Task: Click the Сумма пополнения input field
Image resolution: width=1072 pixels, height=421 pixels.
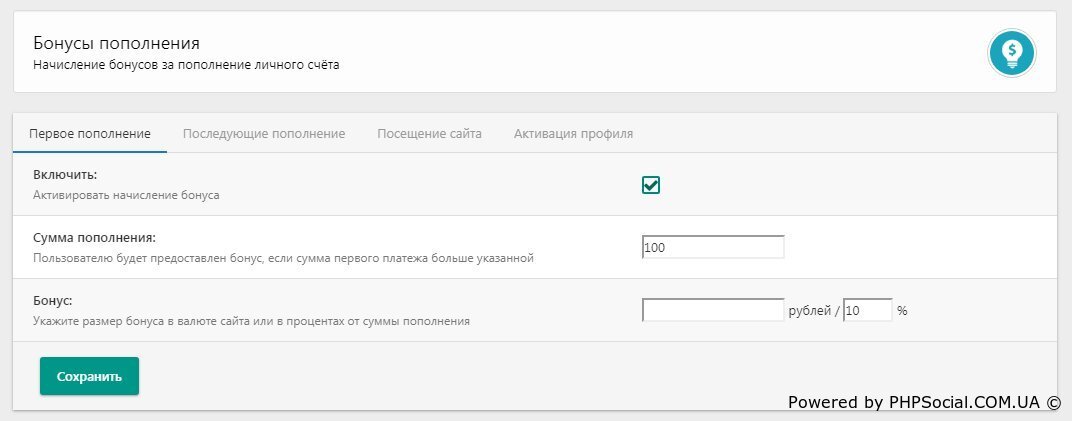Action: coord(713,247)
